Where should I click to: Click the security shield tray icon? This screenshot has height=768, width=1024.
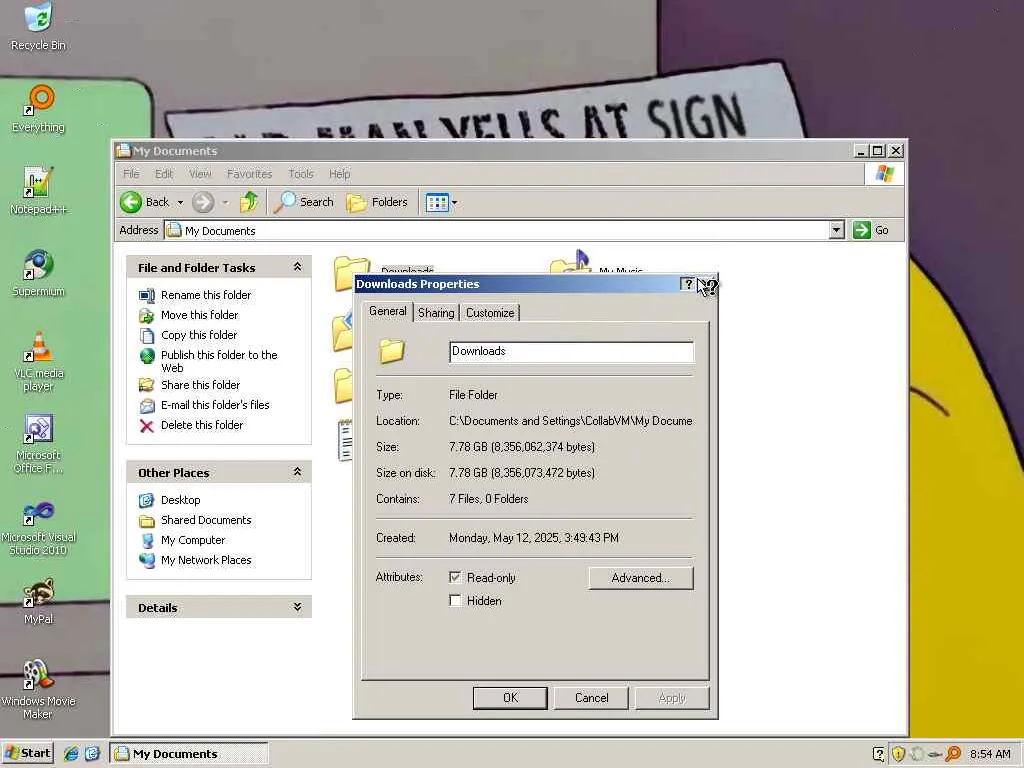pos(898,754)
